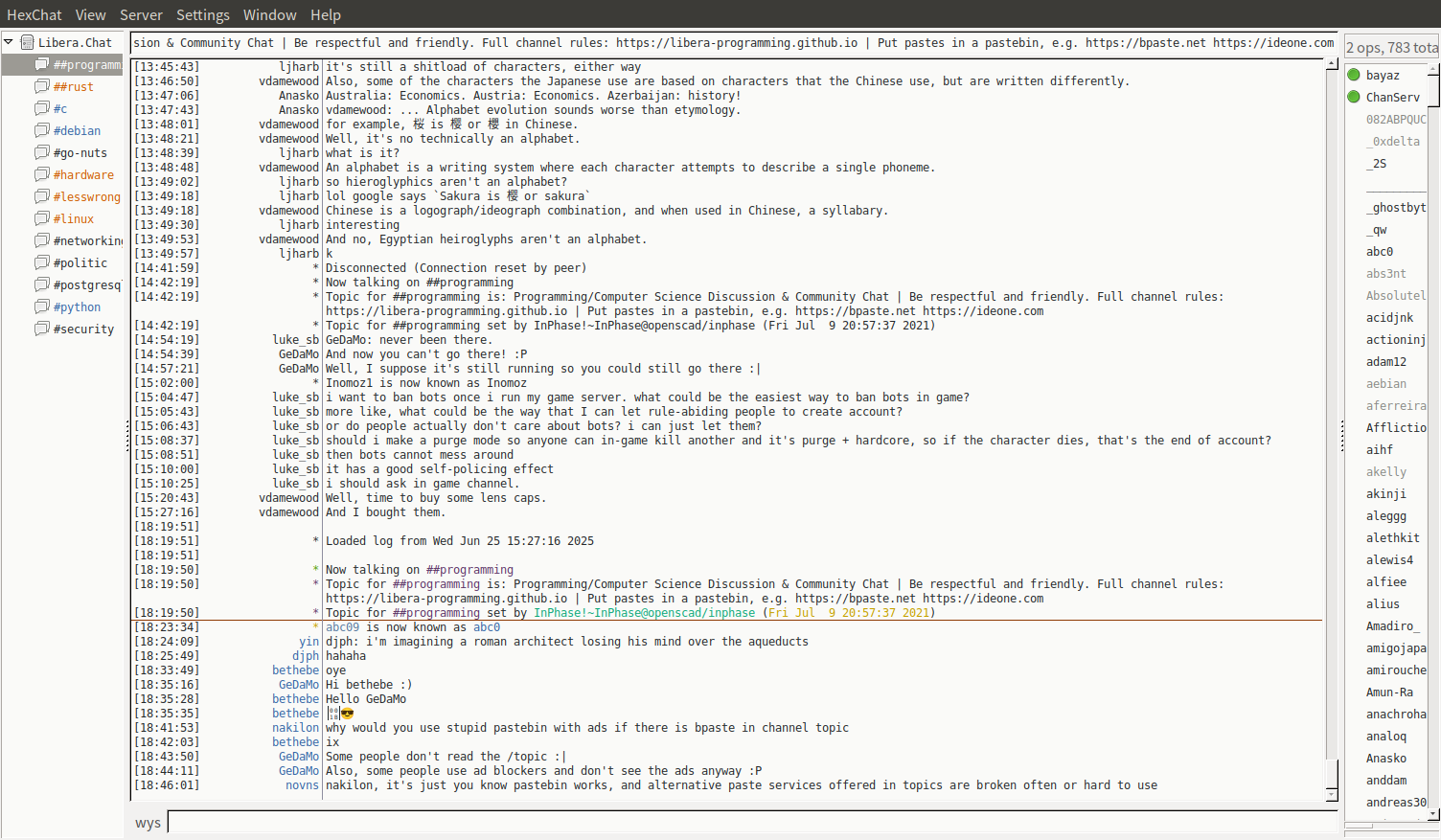
Task: Click the #python channel icon
Action: (x=42, y=306)
